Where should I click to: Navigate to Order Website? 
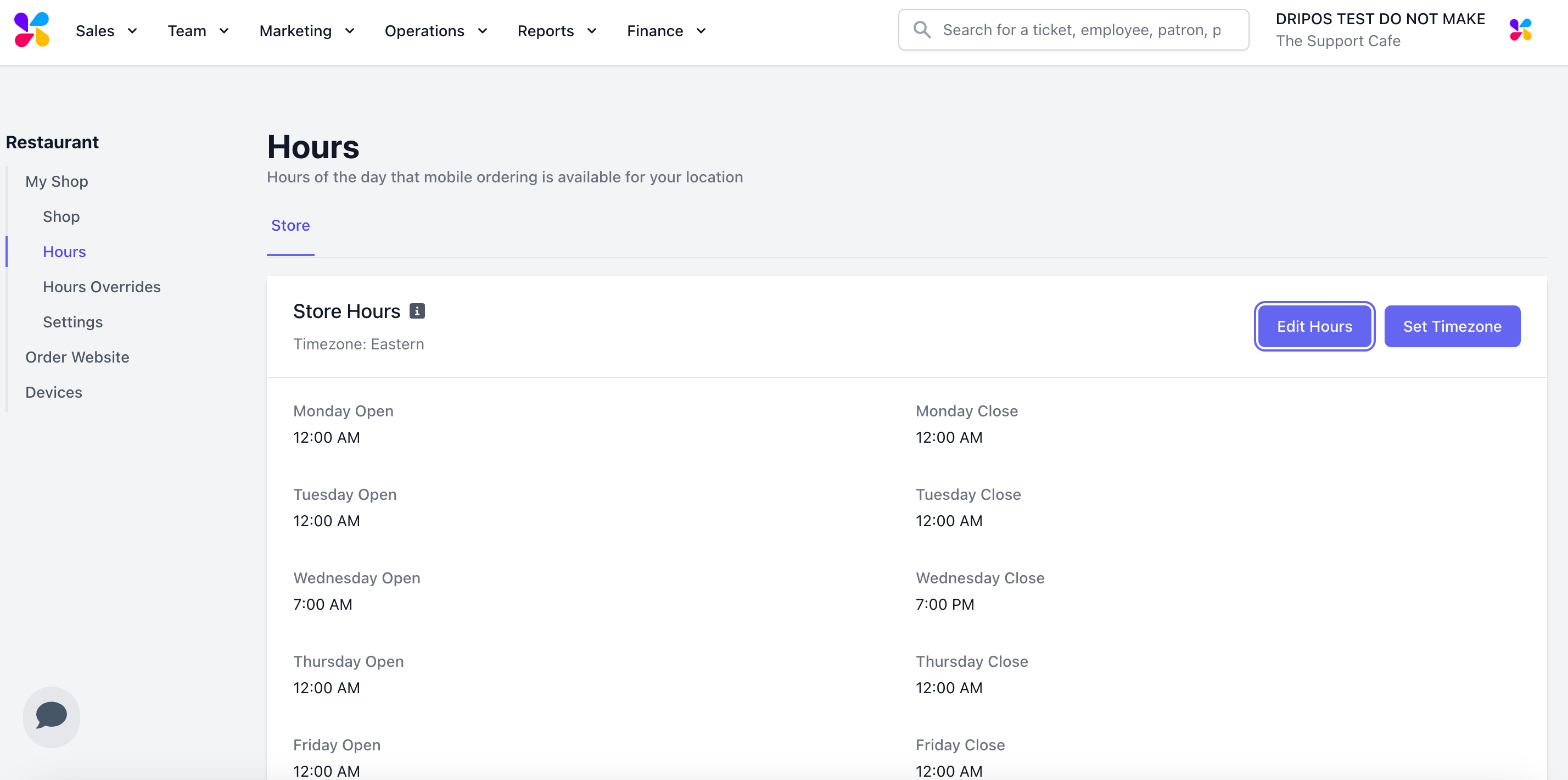click(x=77, y=358)
